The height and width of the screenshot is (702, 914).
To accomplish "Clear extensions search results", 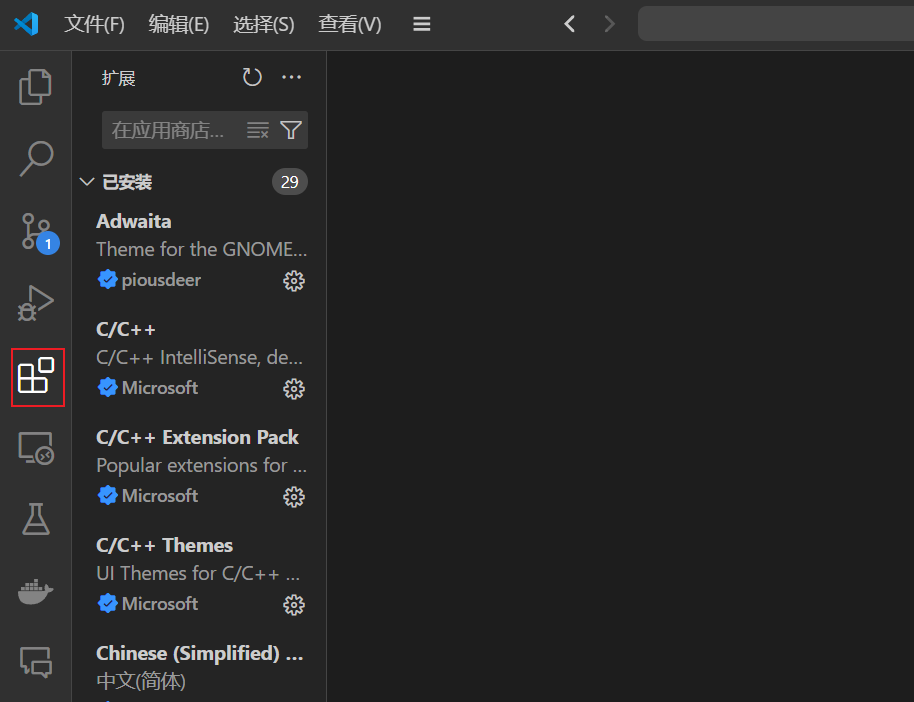I will (258, 130).
